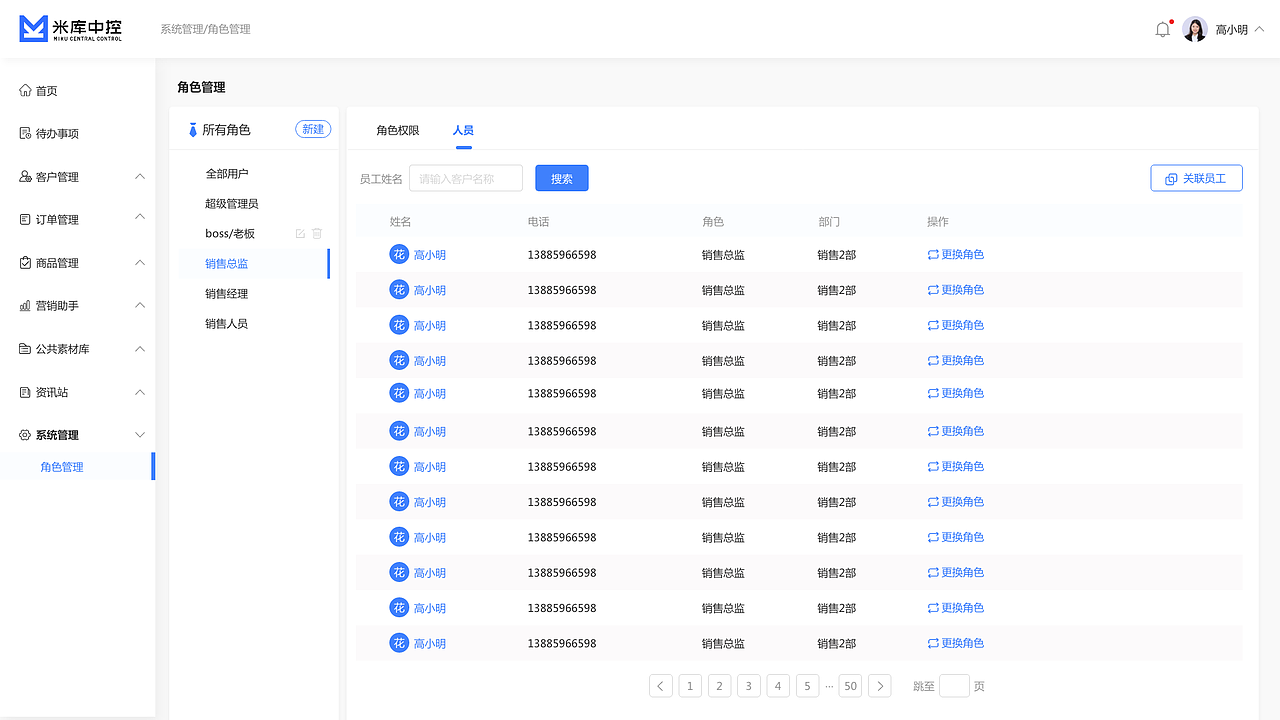
Task: Open the notification bell icon
Action: pyautogui.click(x=1162, y=30)
